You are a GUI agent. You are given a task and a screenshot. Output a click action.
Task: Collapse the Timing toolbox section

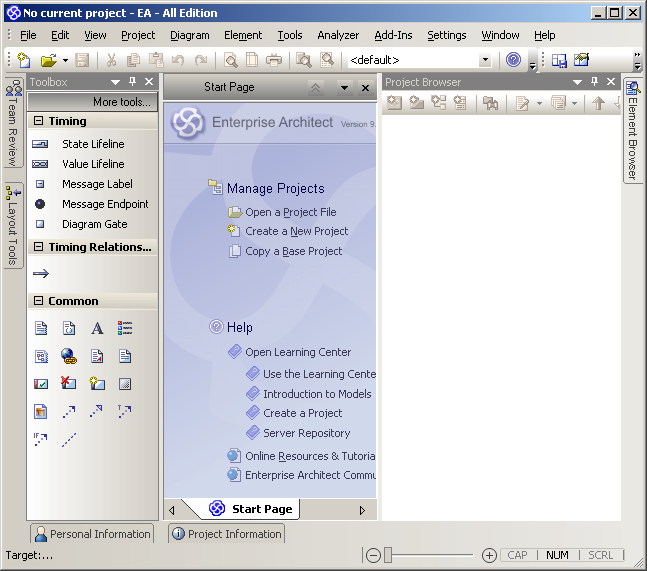[x=38, y=120]
